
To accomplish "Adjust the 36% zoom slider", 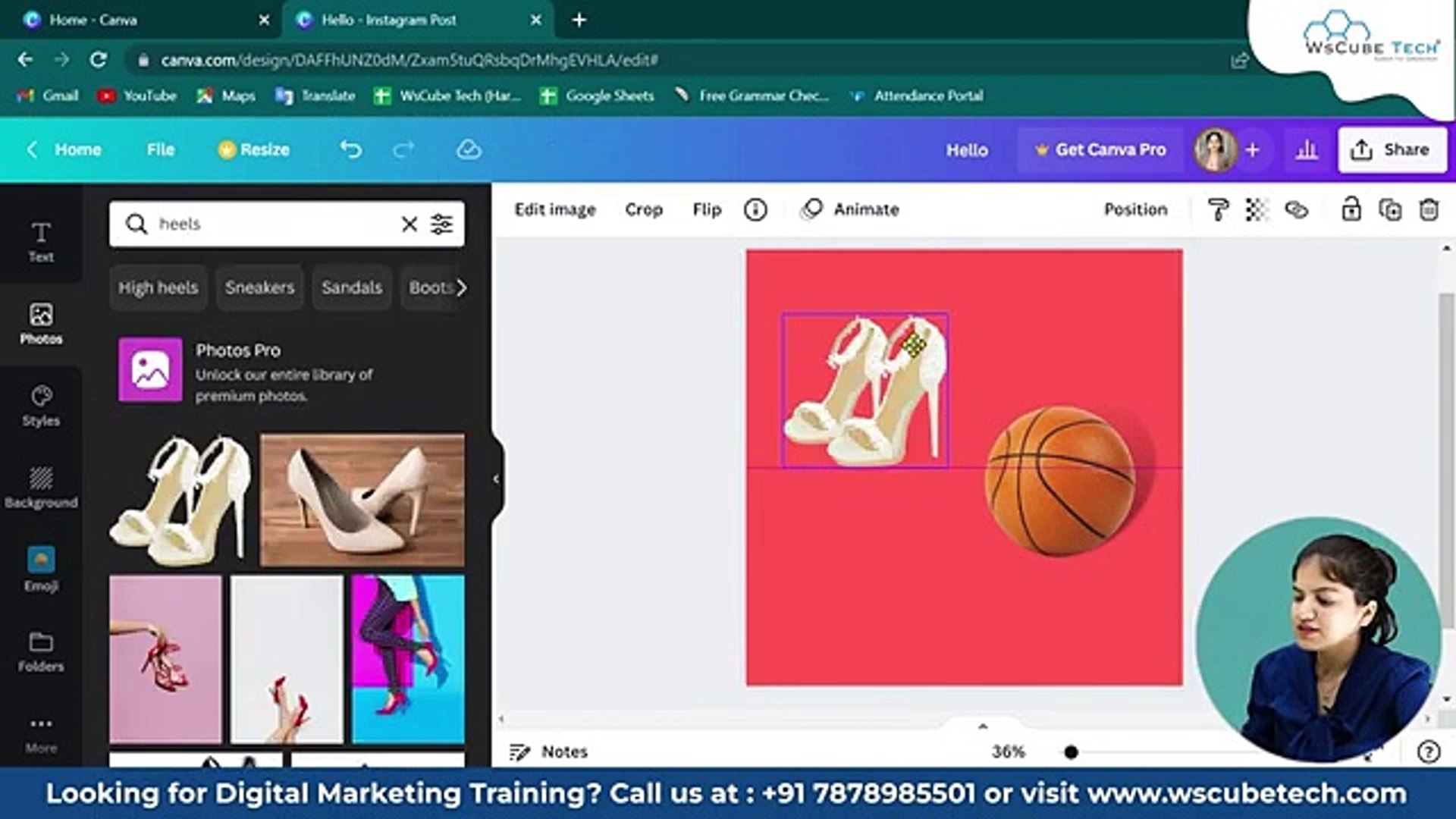I will pos(1072,752).
